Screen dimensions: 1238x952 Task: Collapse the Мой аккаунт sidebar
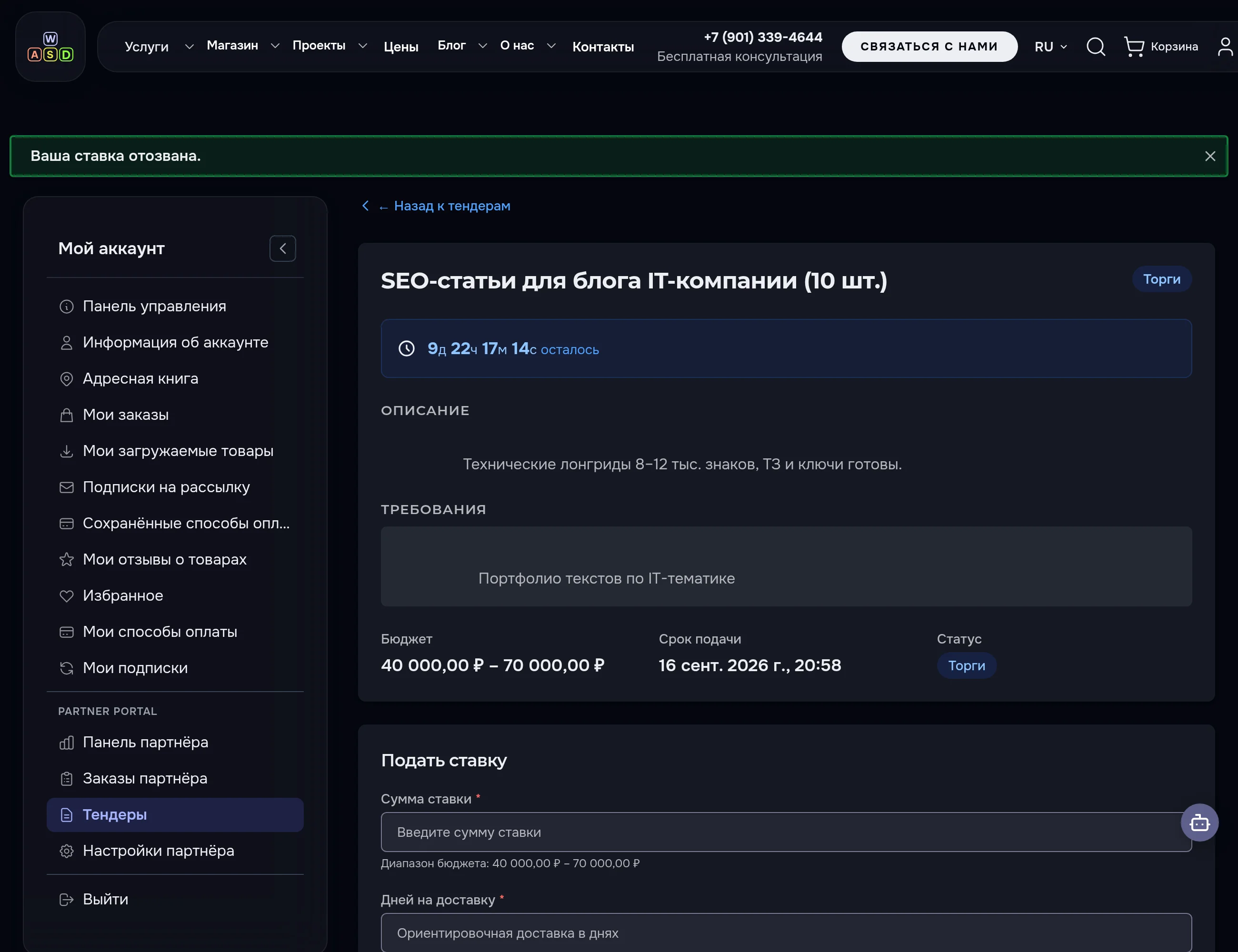[x=282, y=248]
